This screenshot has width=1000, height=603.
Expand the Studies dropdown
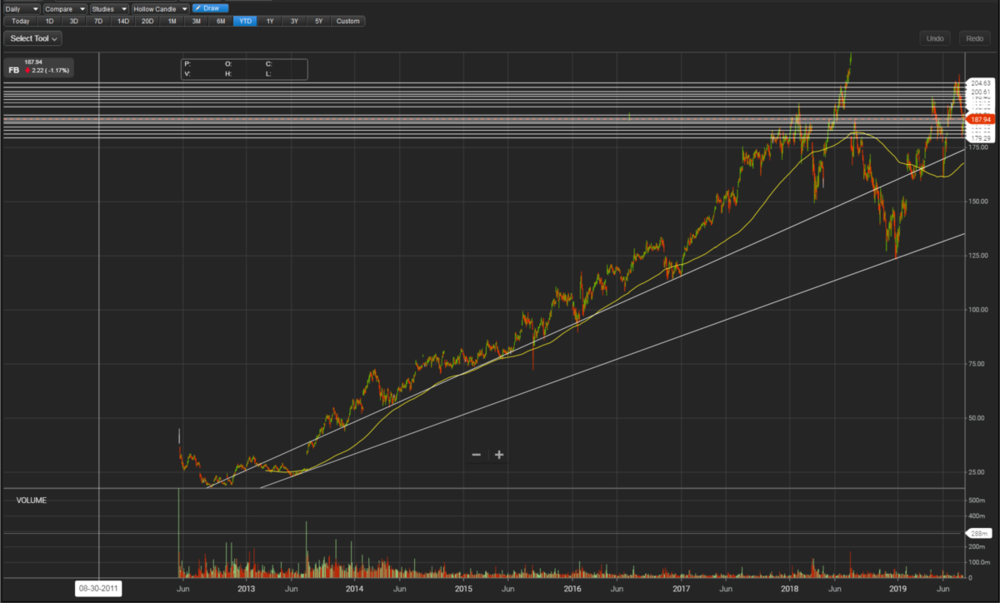tap(107, 8)
